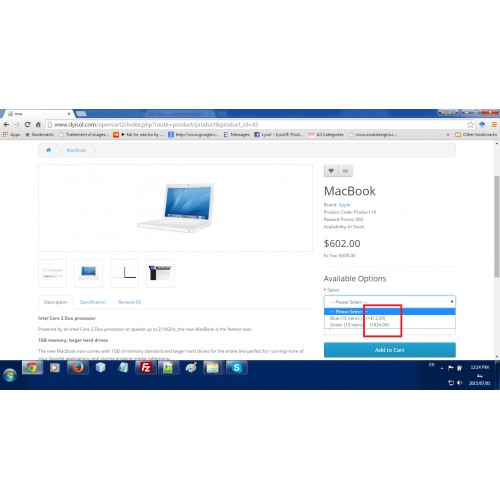This screenshot has height=500, width=500.
Task: Bookmark this page with the star icon
Action: 470,124
